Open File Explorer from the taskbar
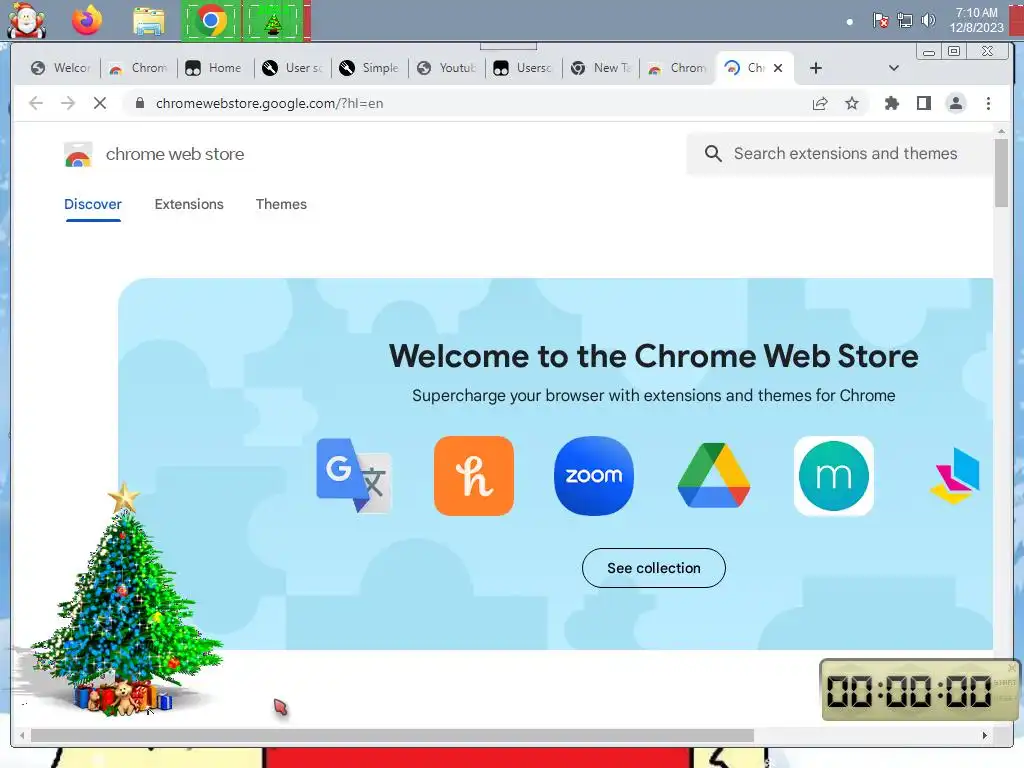This screenshot has height=768, width=1024. (x=149, y=21)
